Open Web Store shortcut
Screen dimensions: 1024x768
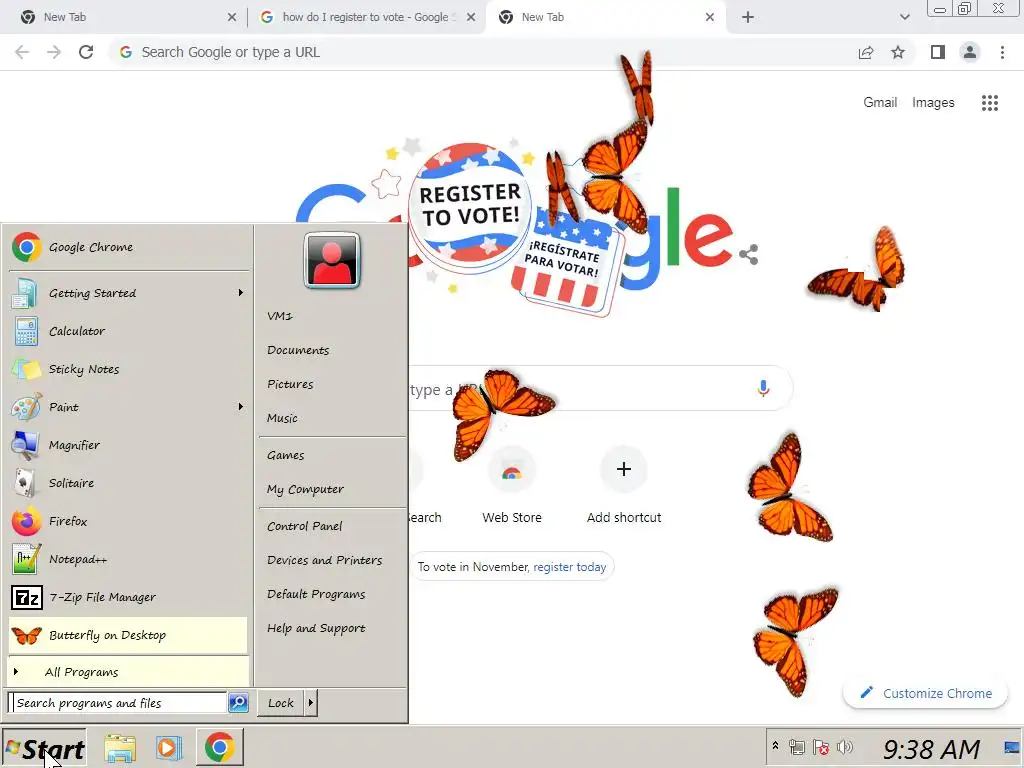pyautogui.click(x=512, y=487)
